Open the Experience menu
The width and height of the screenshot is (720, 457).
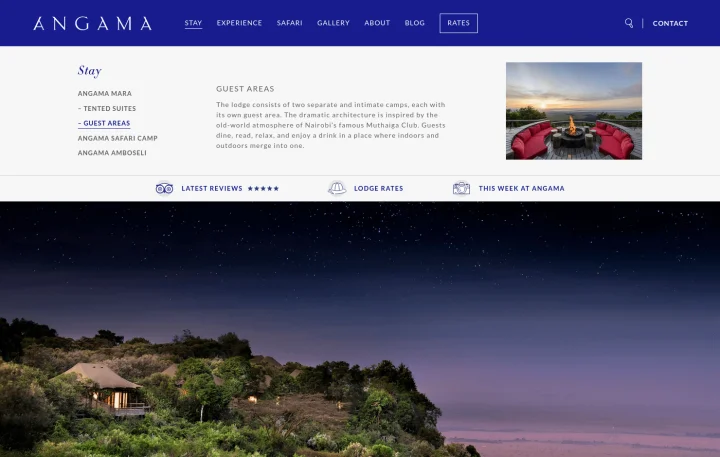pyautogui.click(x=239, y=23)
